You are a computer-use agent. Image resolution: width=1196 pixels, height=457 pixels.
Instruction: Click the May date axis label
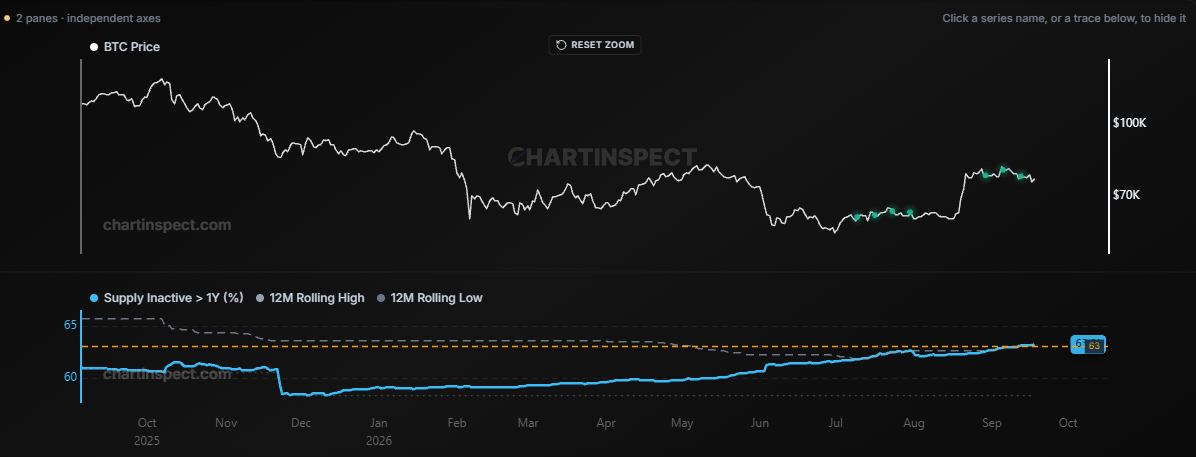(x=682, y=423)
